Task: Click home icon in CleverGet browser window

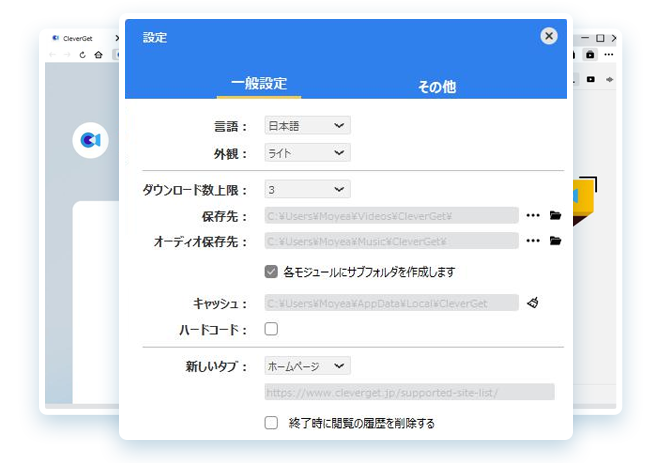Action: tap(98, 55)
